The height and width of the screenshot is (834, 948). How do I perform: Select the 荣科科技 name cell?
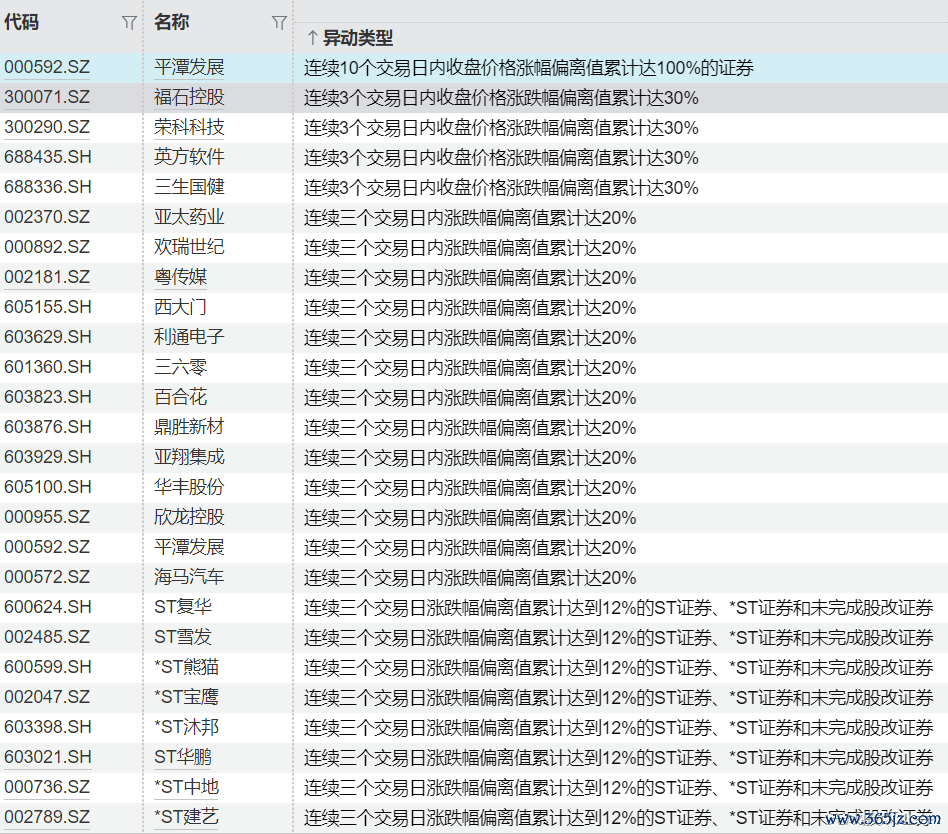(x=189, y=128)
